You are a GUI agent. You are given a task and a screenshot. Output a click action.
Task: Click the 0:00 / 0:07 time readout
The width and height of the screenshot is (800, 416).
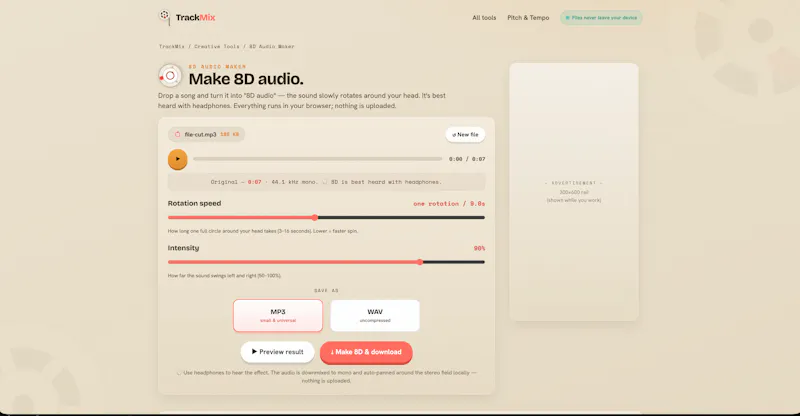tap(467, 159)
